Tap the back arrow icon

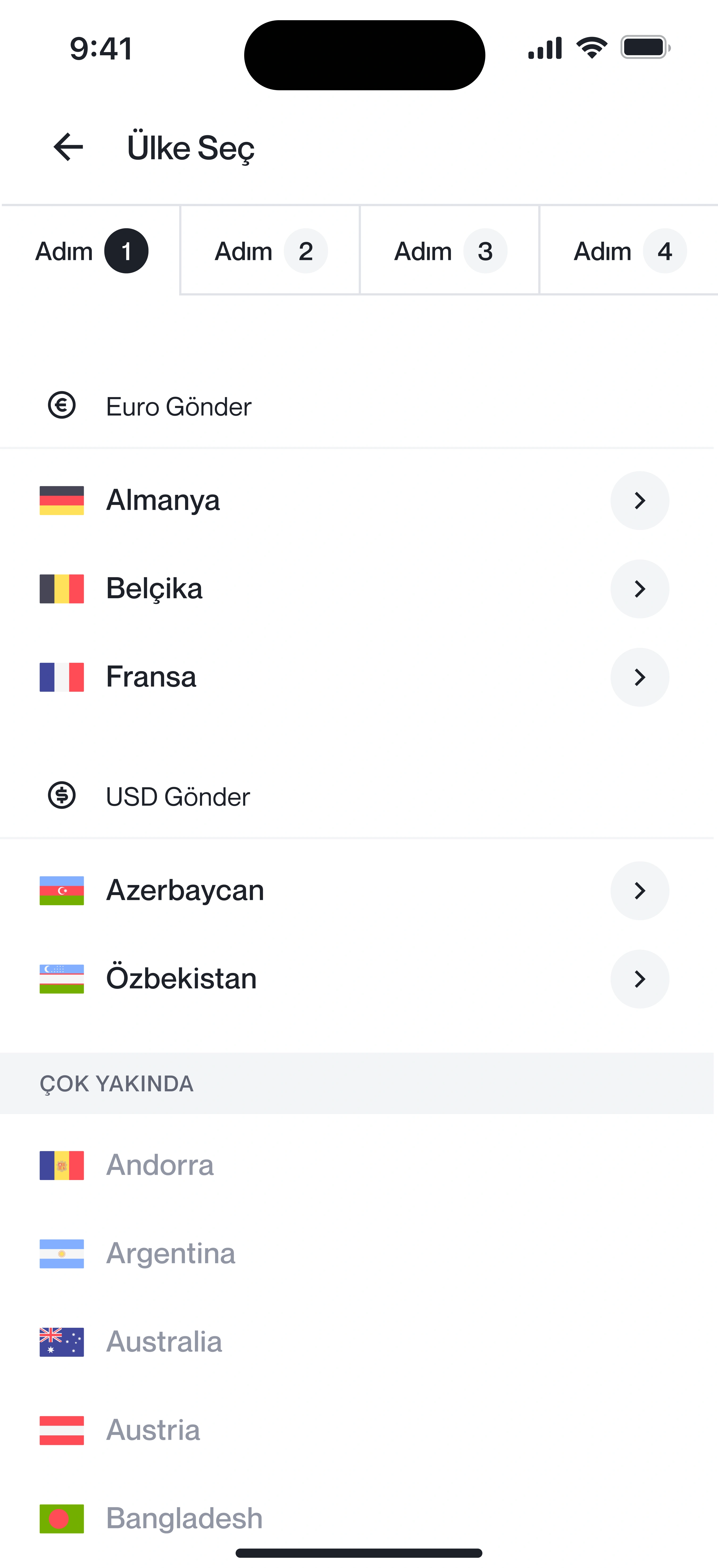click(x=68, y=147)
